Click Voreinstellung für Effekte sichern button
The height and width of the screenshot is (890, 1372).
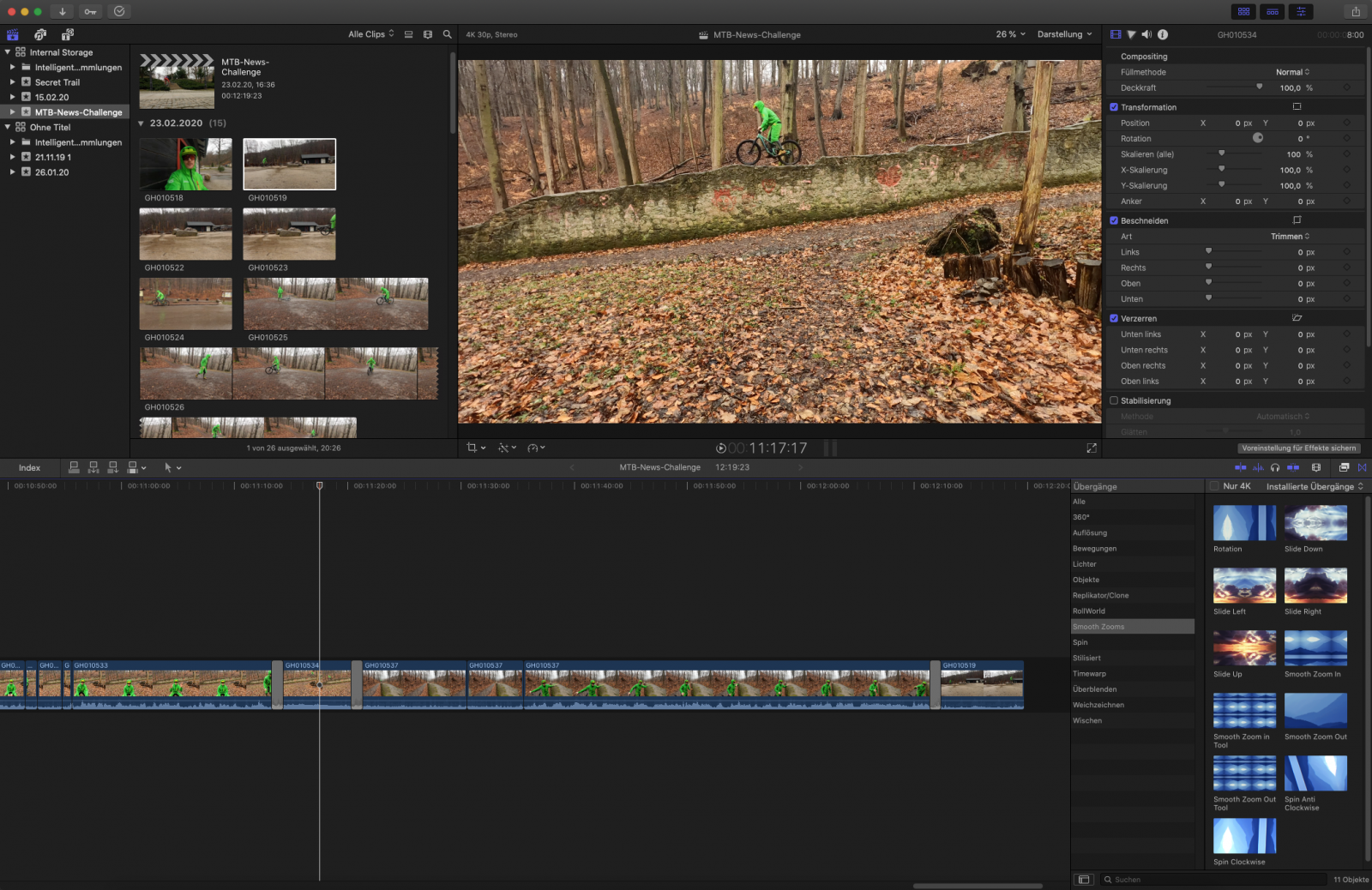(x=1298, y=448)
